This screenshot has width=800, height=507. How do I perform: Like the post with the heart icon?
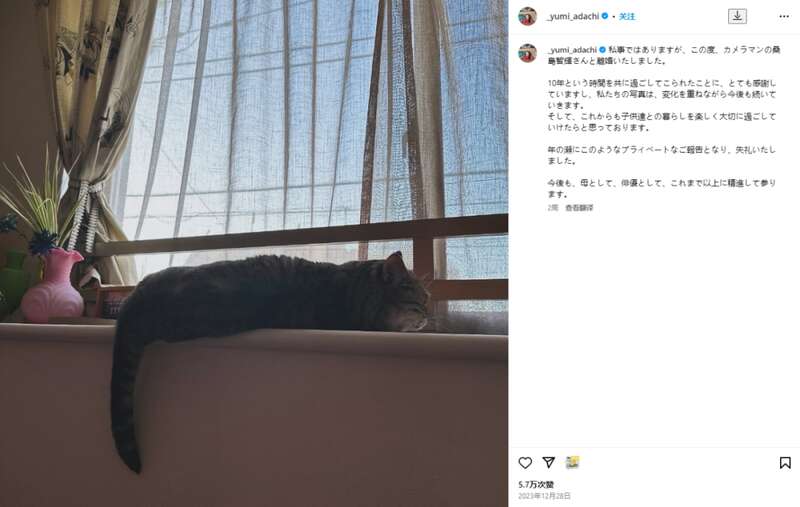point(525,463)
